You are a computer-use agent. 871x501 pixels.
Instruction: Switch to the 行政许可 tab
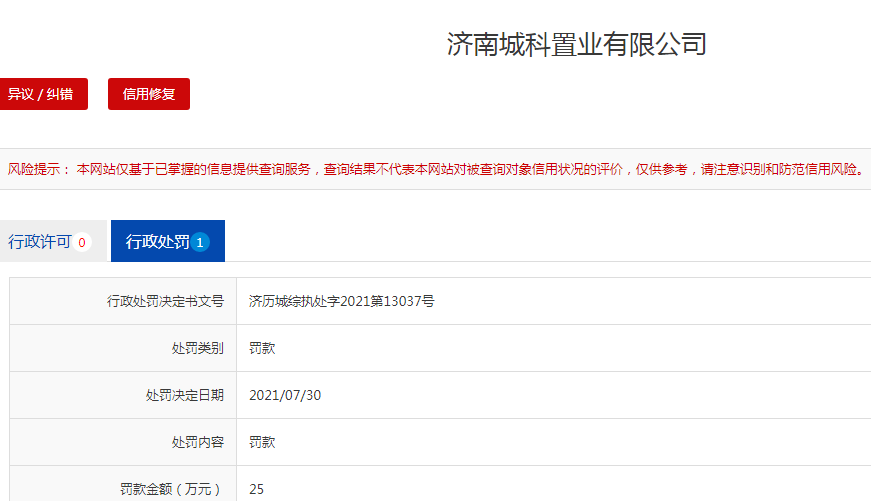[53, 241]
